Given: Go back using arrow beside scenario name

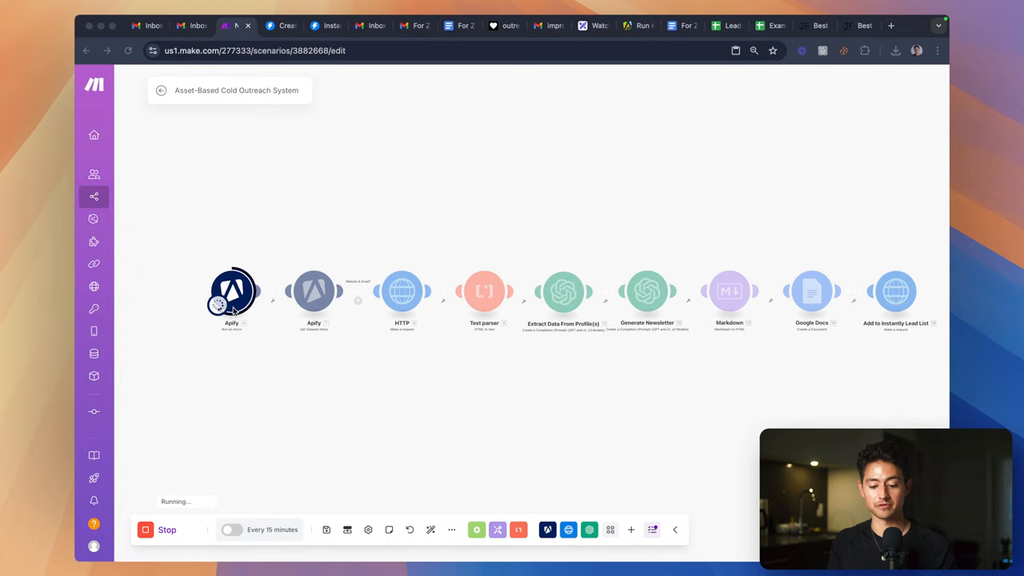Looking at the screenshot, I should coord(161,91).
